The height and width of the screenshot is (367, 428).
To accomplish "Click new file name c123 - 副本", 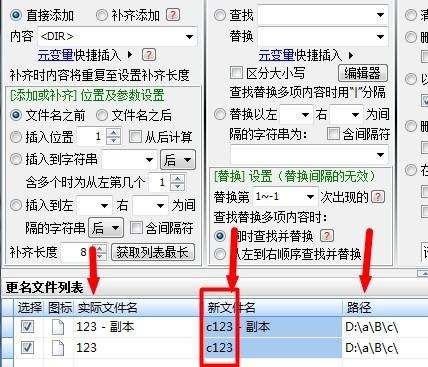I will (238, 327).
